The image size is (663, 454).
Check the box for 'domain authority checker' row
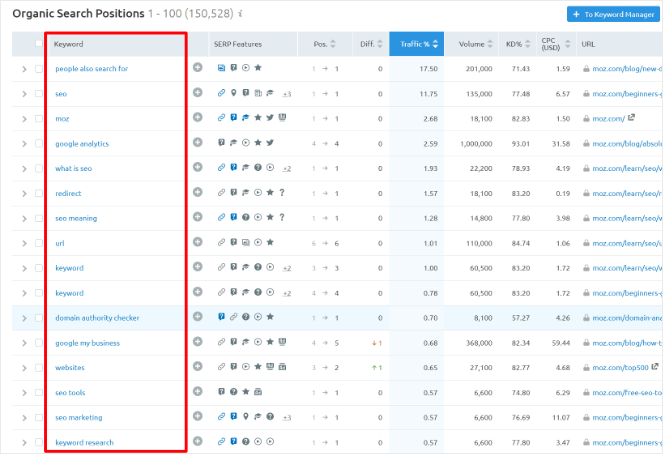point(39,318)
